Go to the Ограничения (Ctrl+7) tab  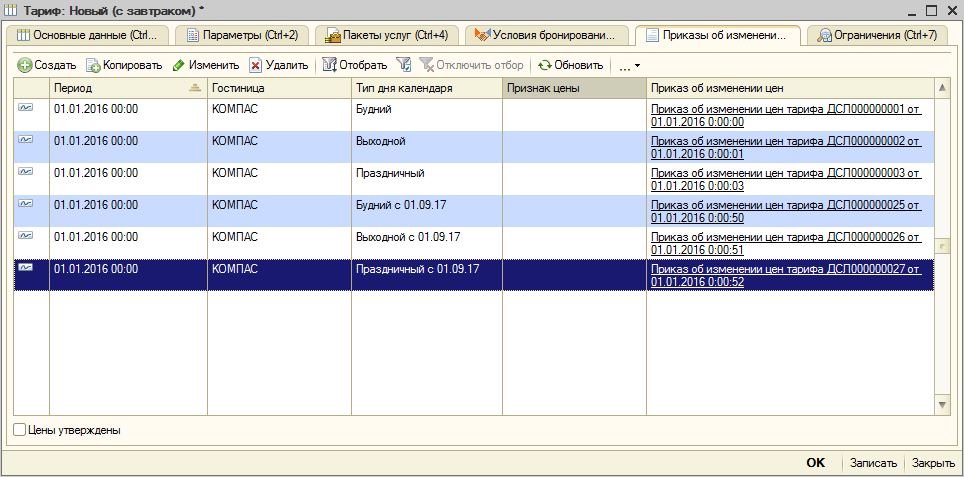[x=877, y=35]
